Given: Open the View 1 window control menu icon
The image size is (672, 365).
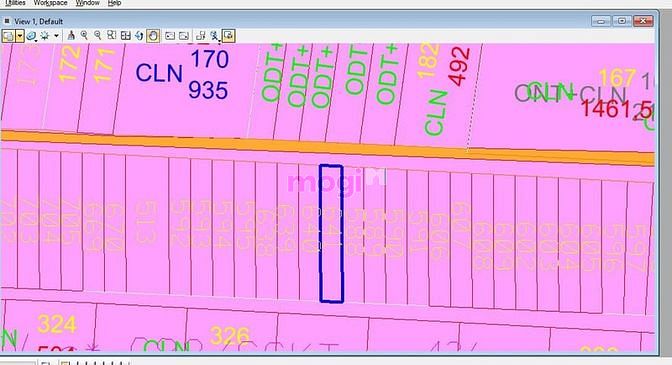Looking at the screenshot, I should (x=7, y=21).
